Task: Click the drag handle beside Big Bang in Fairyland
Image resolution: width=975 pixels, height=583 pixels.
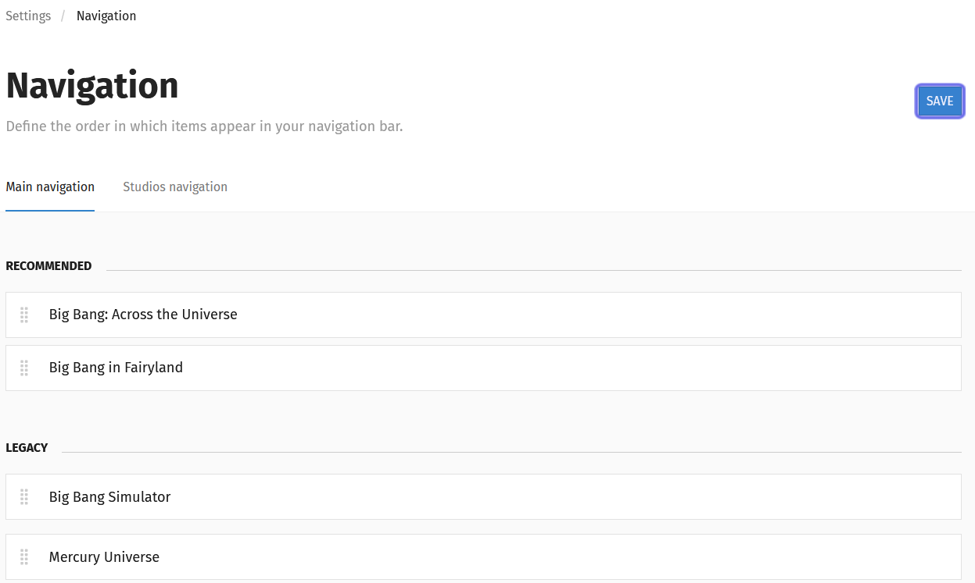Action: tap(24, 368)
